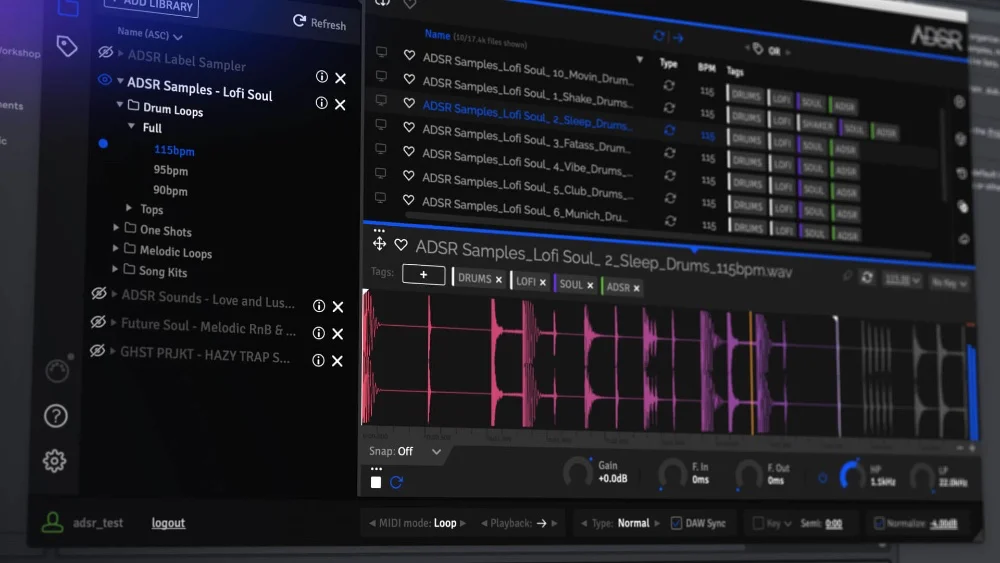1000x563 pixels.
Task: Expand the Tops subfolder
Action: 129,208
